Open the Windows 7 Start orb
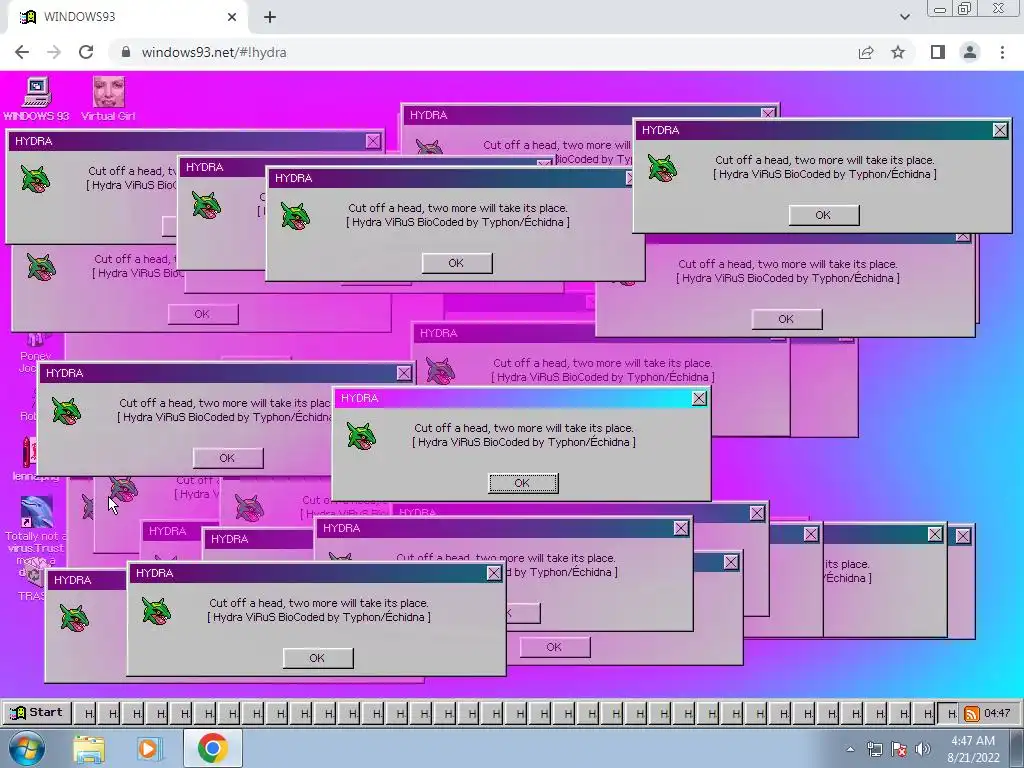 [26, 749]
